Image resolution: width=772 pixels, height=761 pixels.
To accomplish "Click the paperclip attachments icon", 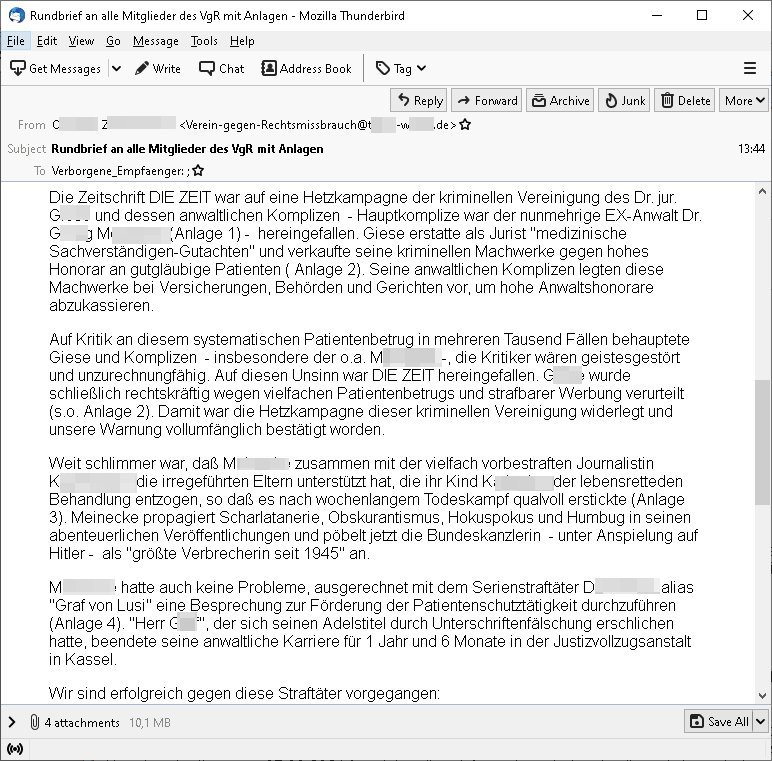I will (x=34, y=722).
